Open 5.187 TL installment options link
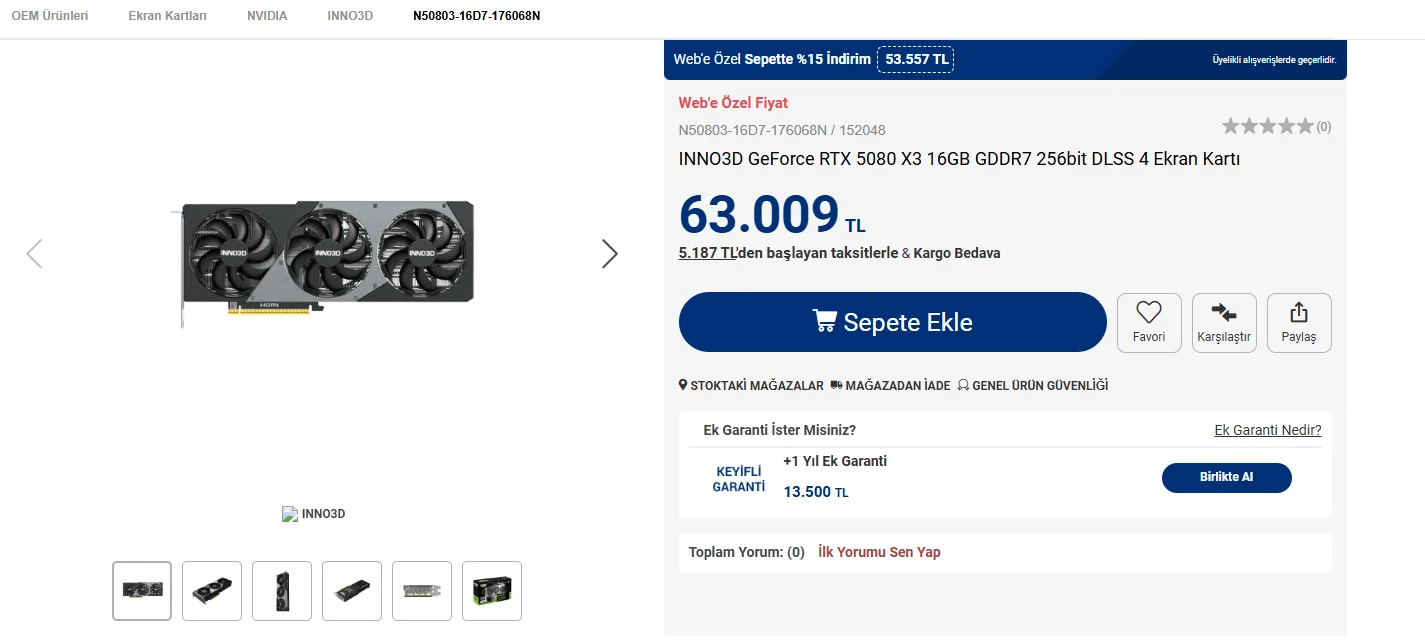The height and width of the screenshot is (643, 1425). coord(707,253)
